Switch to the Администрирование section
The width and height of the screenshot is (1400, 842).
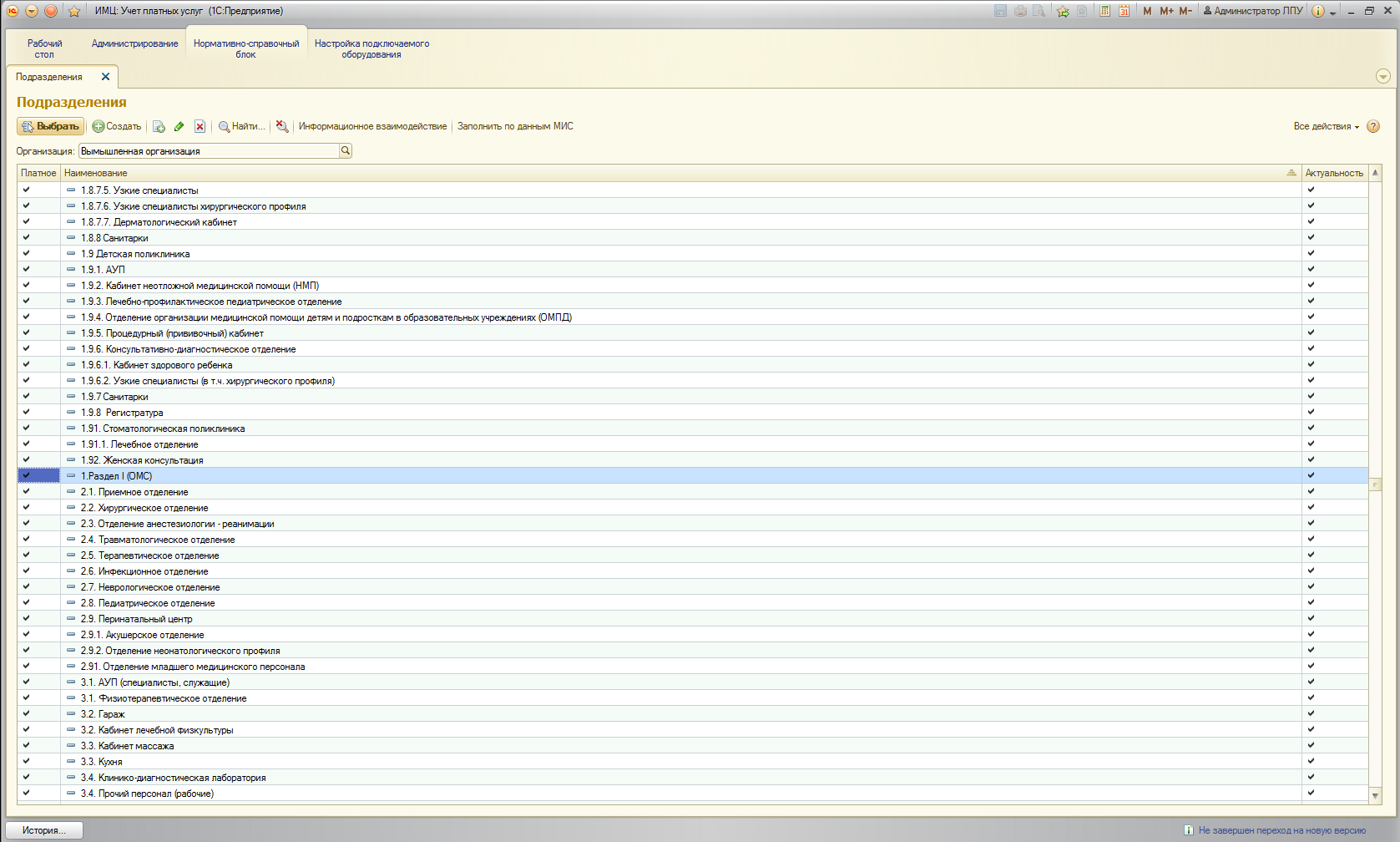(x=134, y=44)
